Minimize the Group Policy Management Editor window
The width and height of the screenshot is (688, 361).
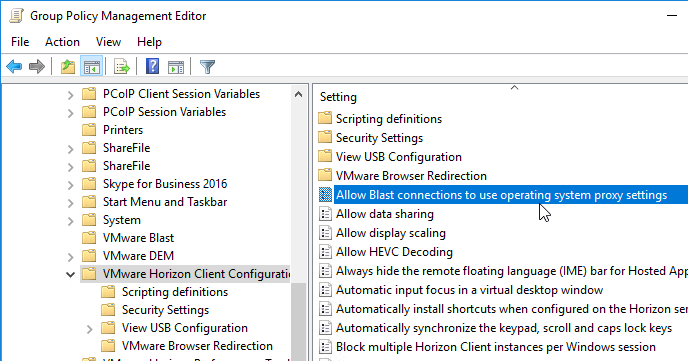click(x=672, y=16)
